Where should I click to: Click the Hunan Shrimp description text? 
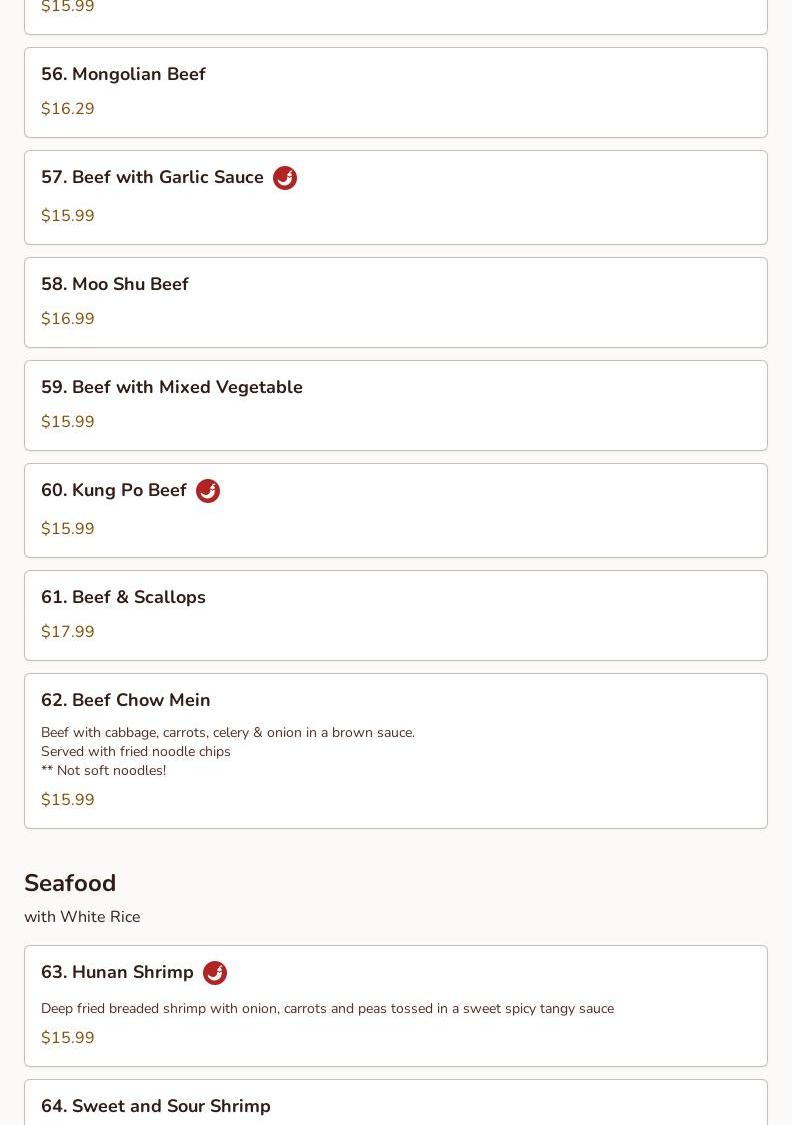(327, 1009)
